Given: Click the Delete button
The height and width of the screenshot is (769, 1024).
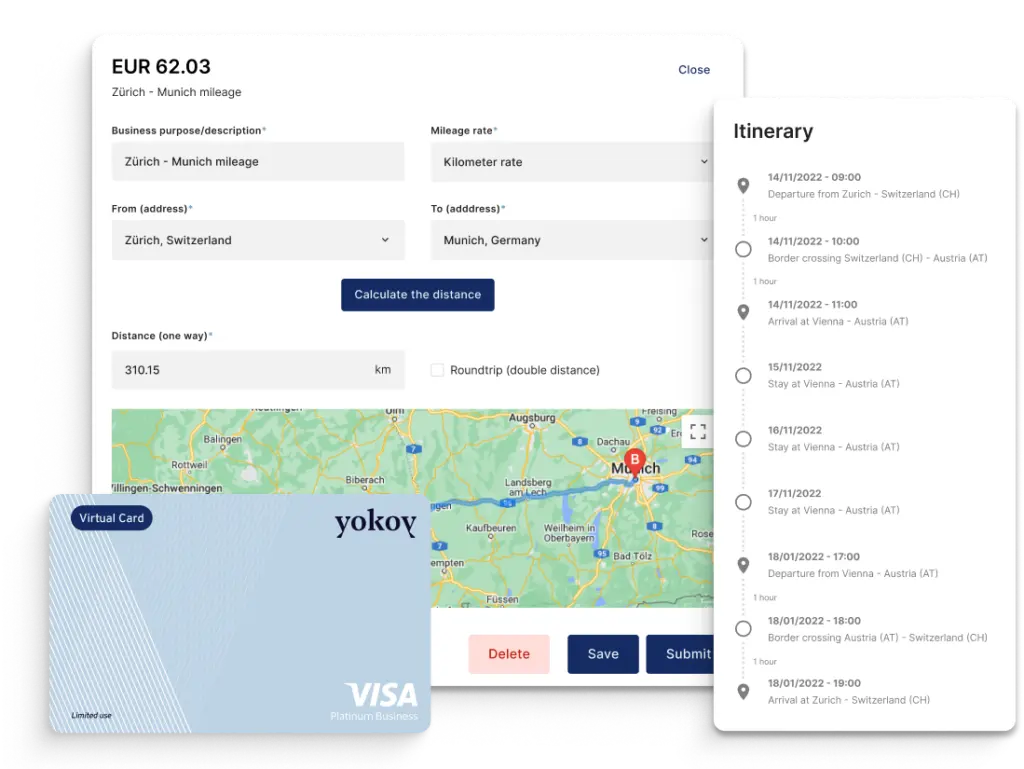Looking at the screenshot, I should [509, 654].
